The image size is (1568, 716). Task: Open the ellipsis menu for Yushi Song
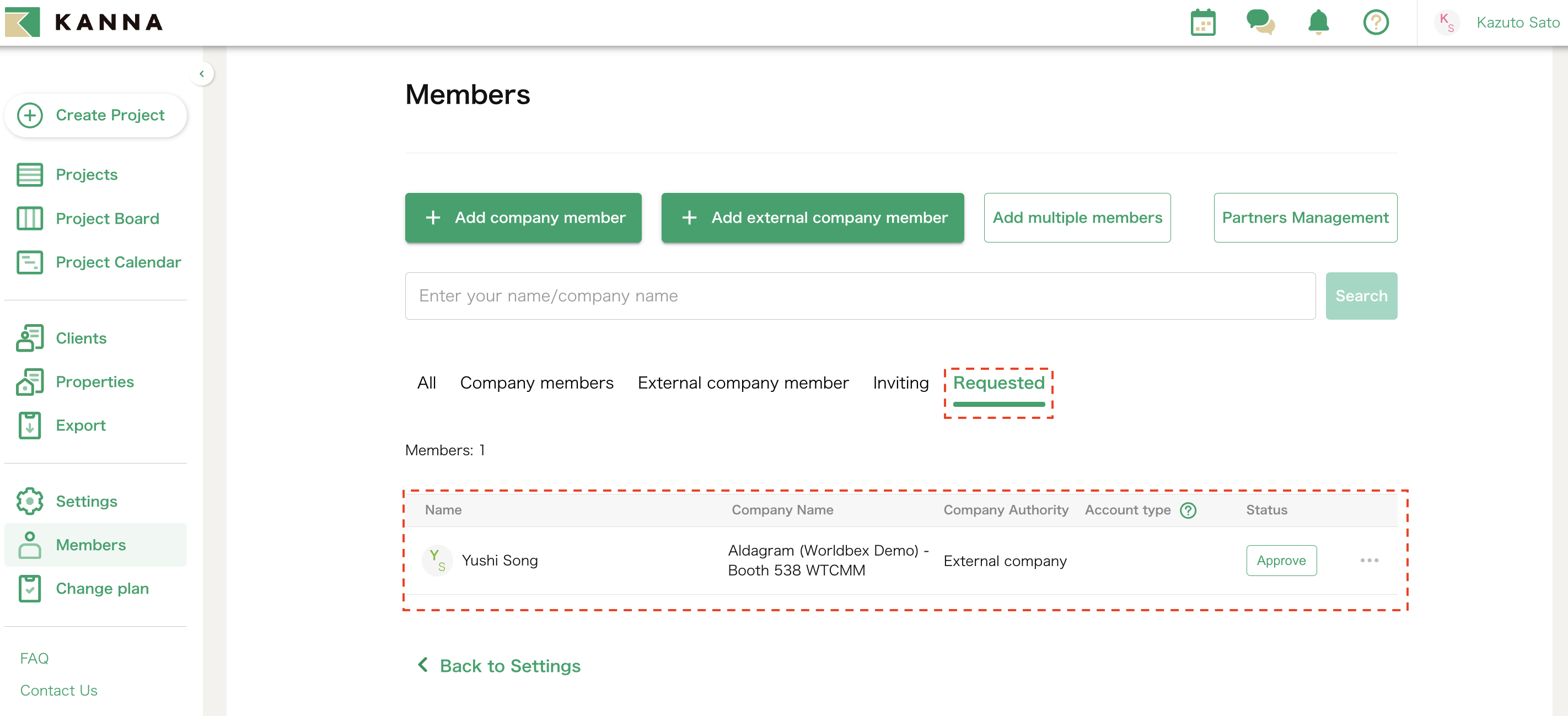[x=1369, y=560]
